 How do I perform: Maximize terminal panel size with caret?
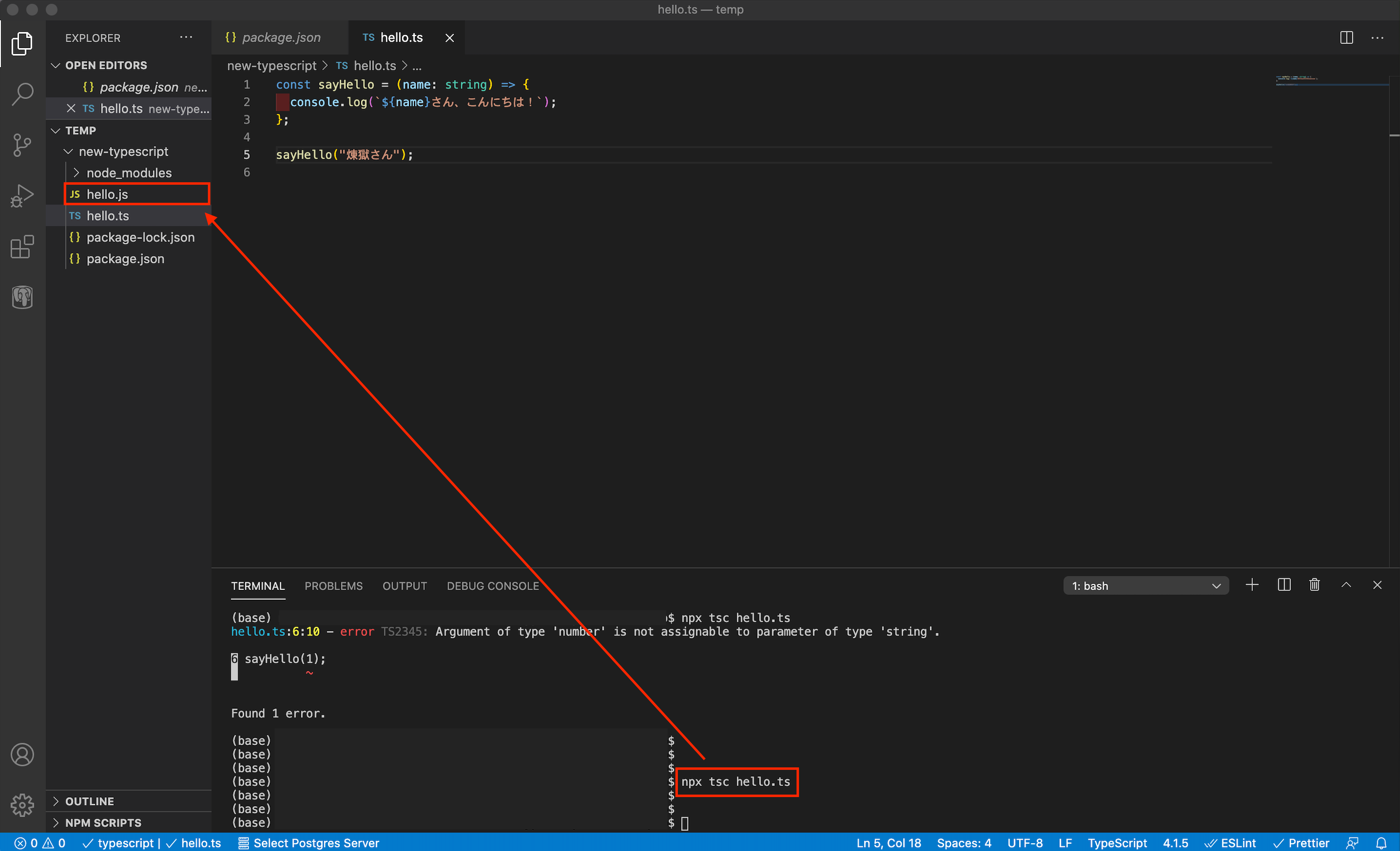(1346, 585)
